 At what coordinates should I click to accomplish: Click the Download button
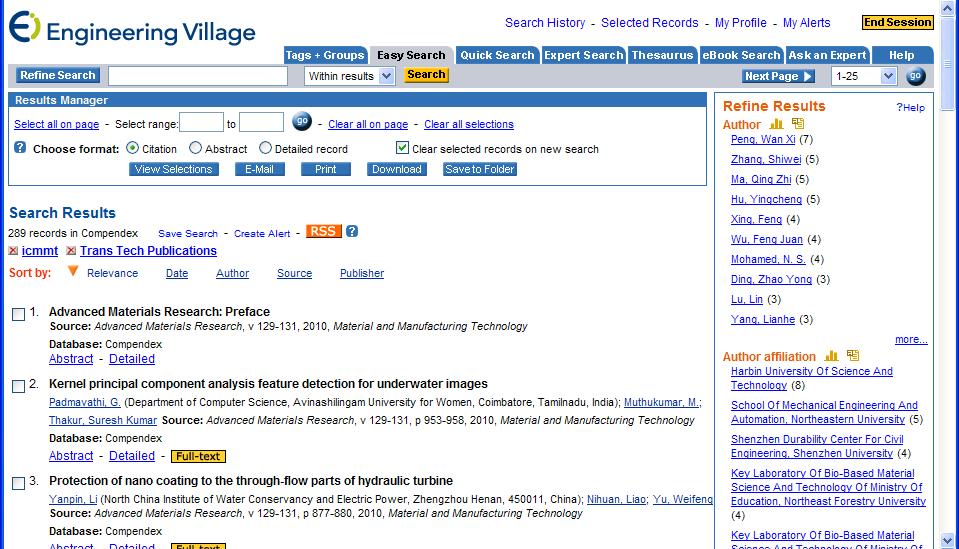pos(396,169)
